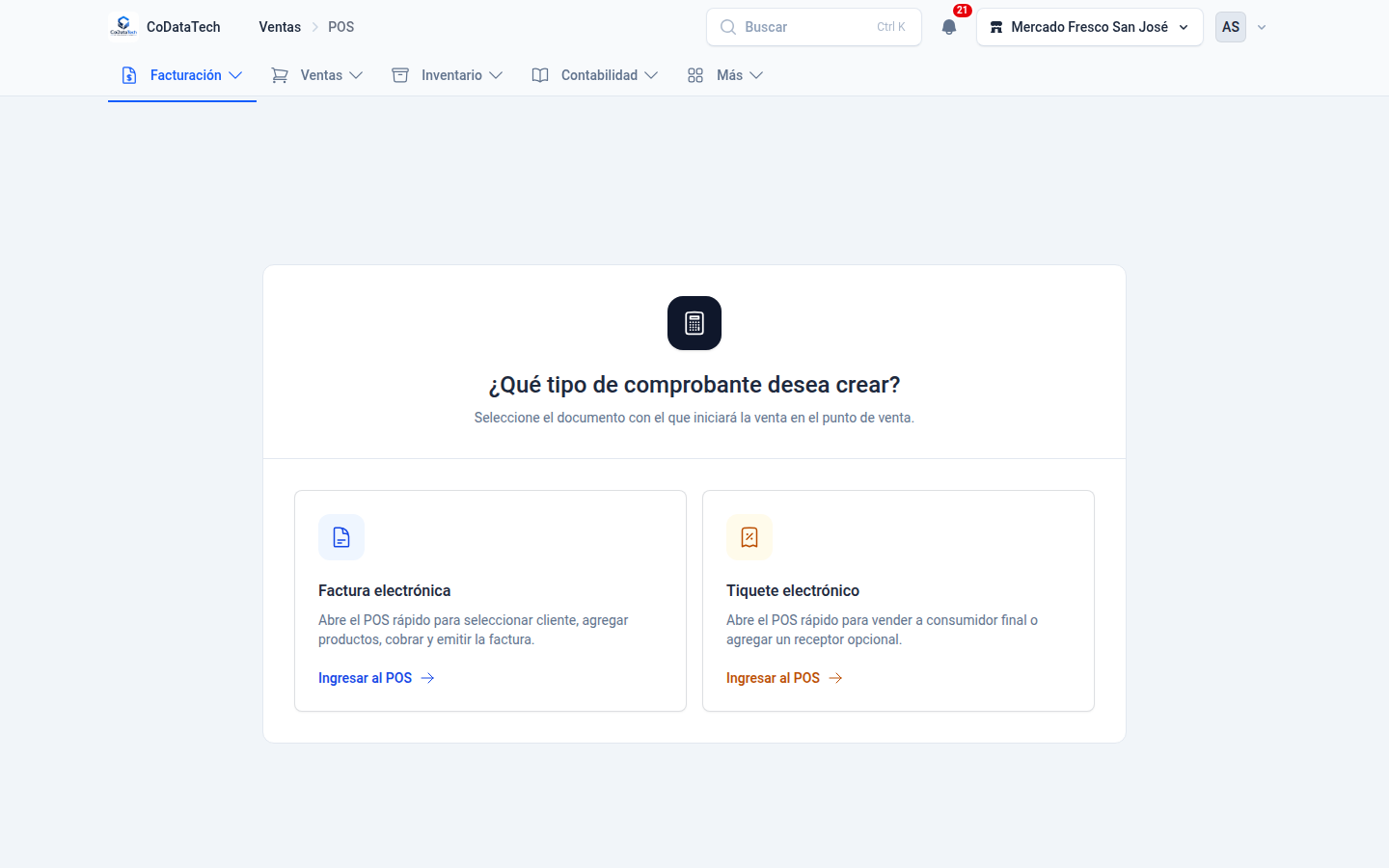
Task: Open the Facturación tab
Action: point(182,75)
